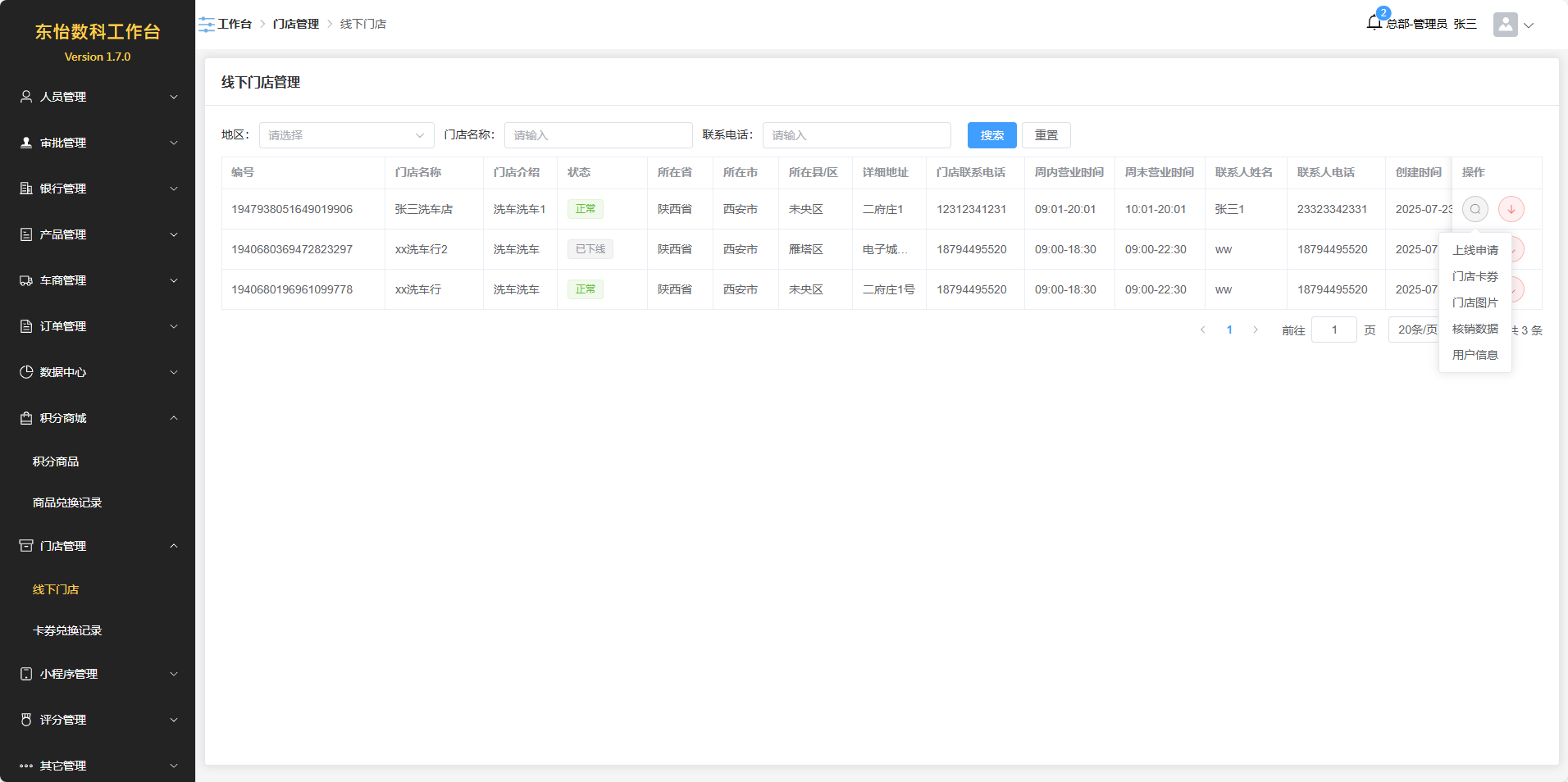Open 卡券兑换记录 in the sidebar
This screenshot has width=1568, height=782.
coord(67,630)
